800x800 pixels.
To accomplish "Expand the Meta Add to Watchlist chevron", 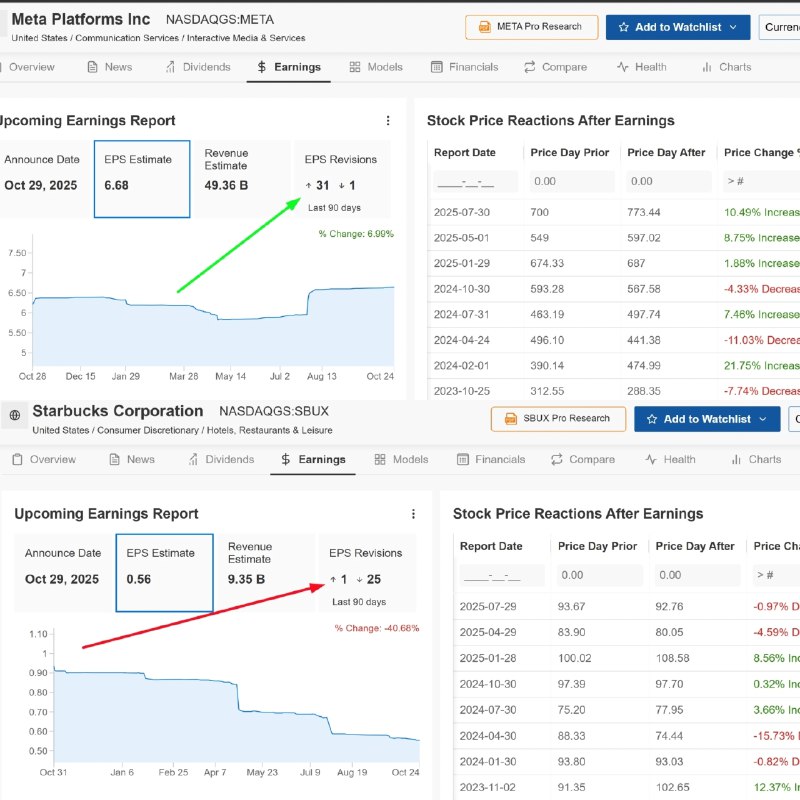I will click(x=735, y=27).
